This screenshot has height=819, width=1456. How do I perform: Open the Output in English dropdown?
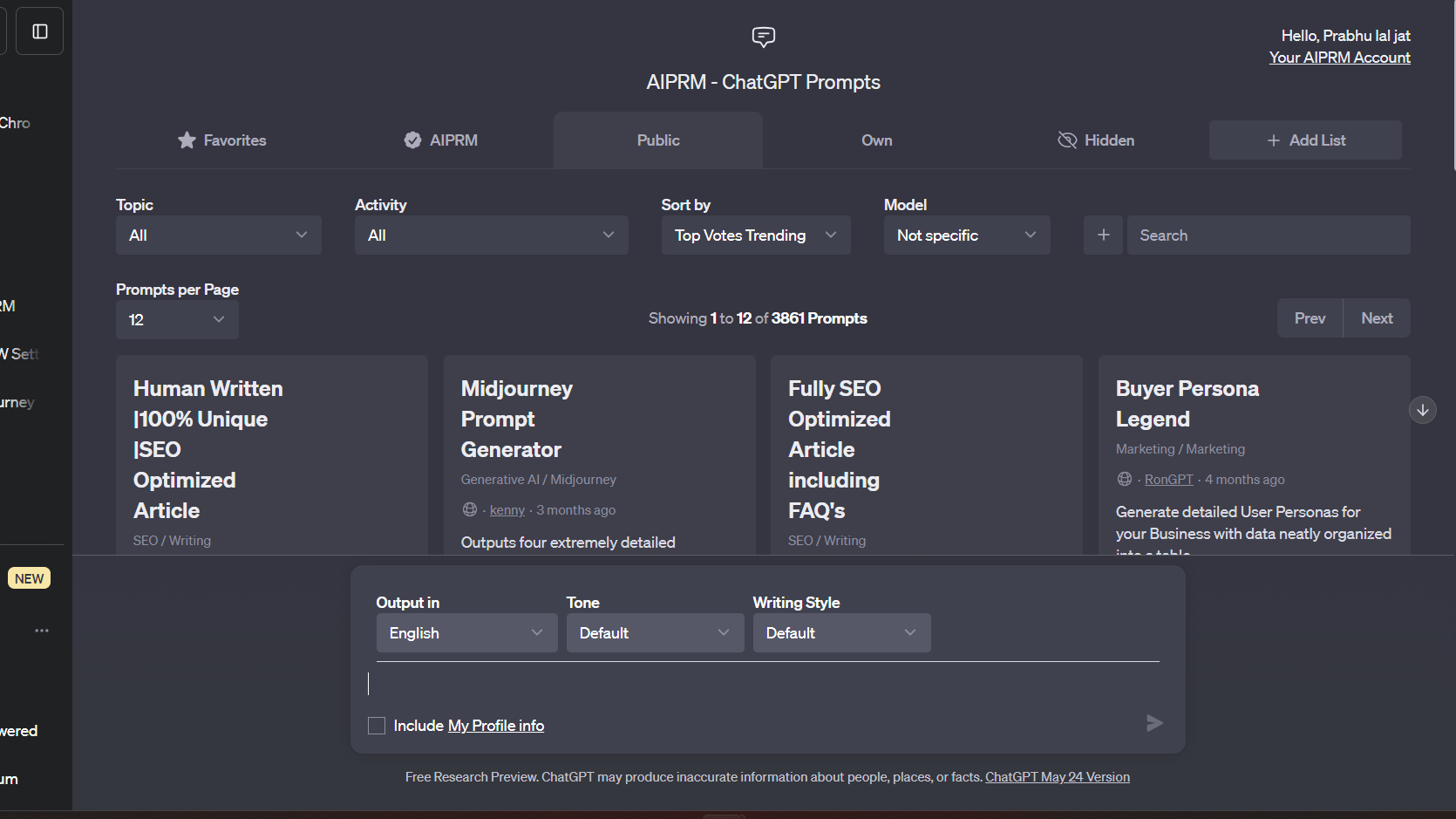pyautogui.click(x=466, y=633)
